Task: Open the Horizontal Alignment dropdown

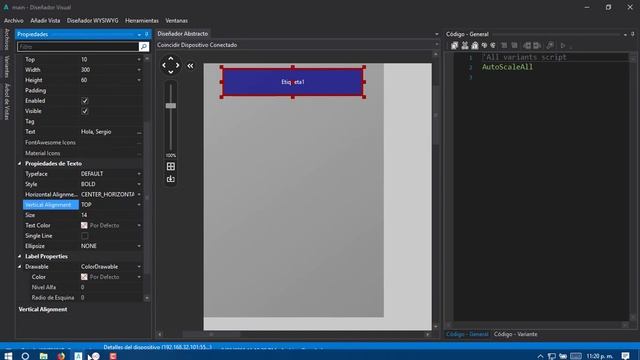Action: pyautogui.click(x=139, y=195)
